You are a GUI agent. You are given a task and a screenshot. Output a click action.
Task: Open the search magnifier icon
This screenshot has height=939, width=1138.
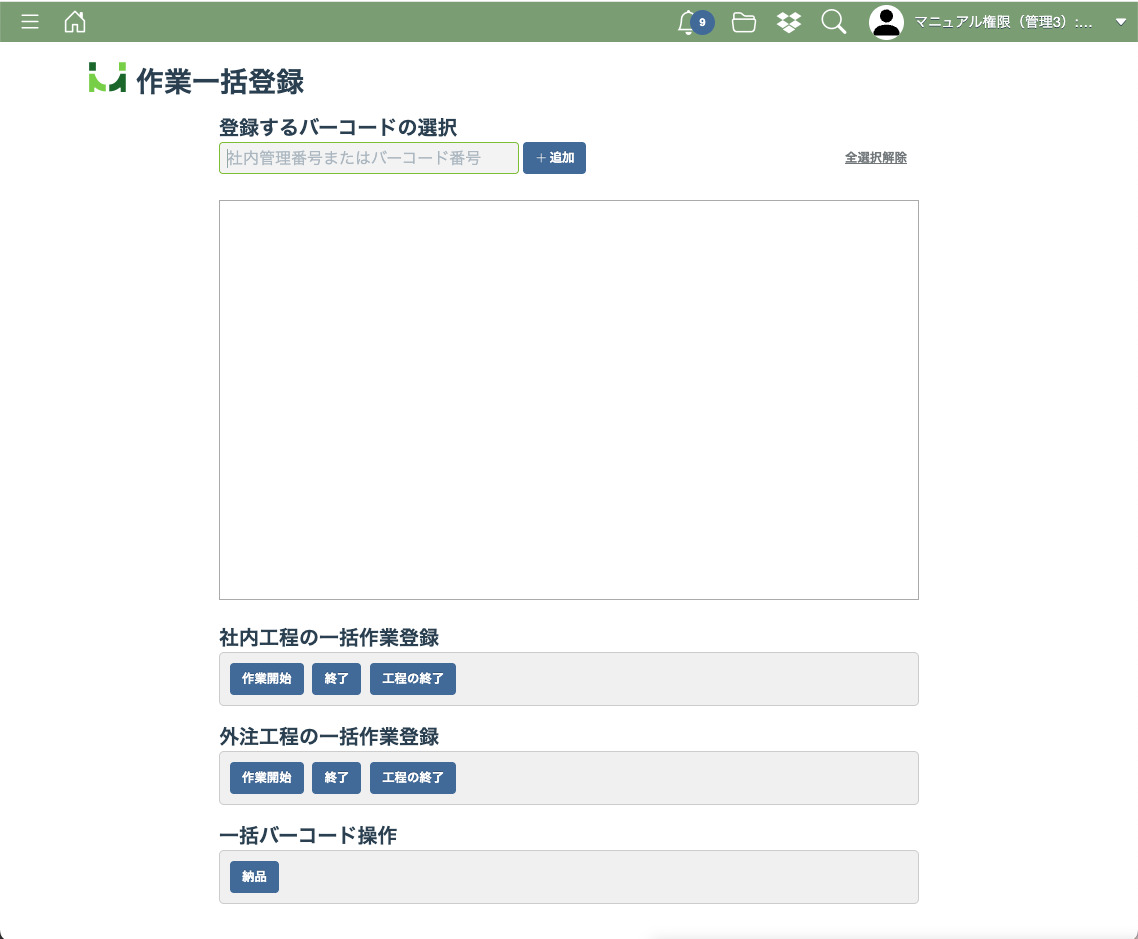coord(833,22)
